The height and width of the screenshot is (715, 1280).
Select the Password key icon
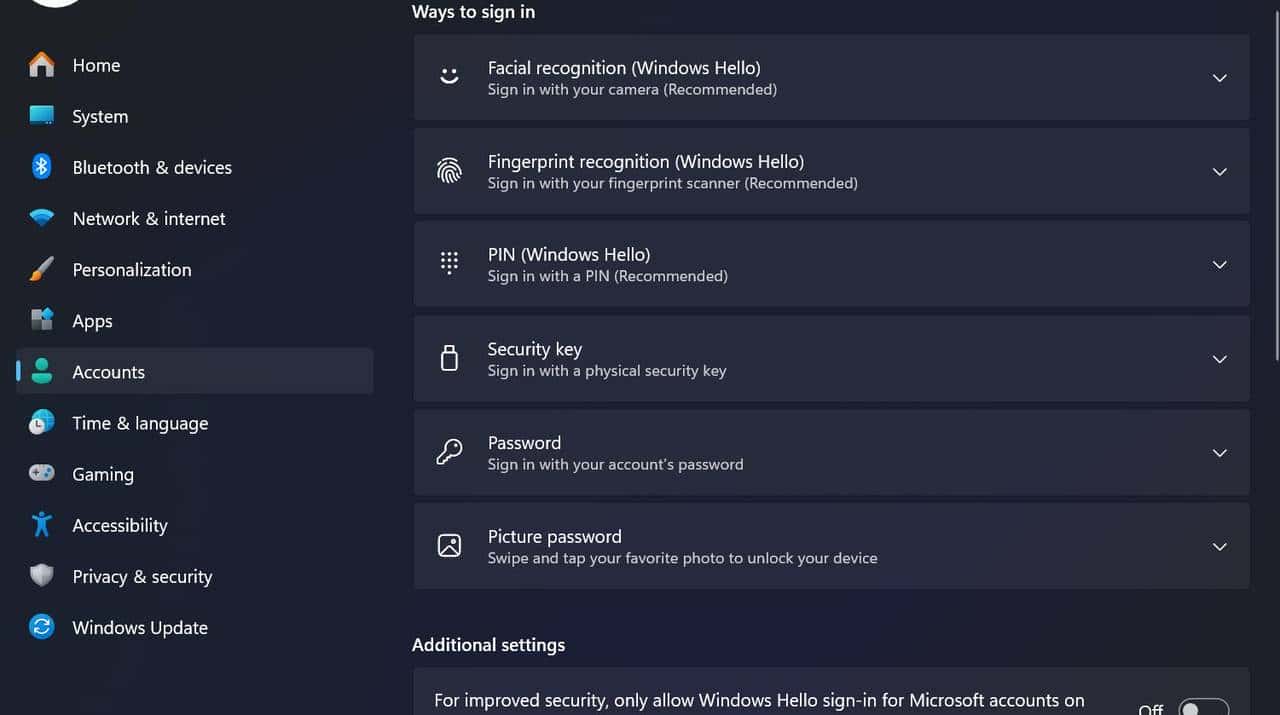point(449,452)
